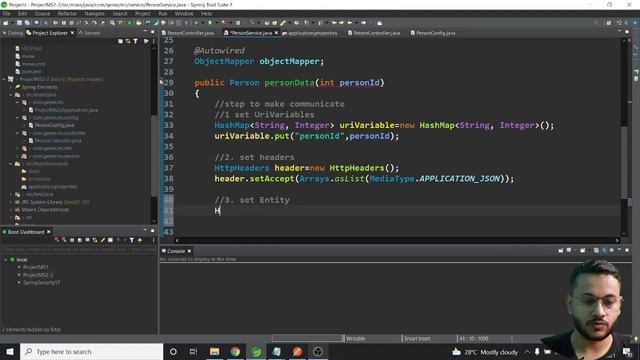This screenshot has width=640, height=360.
Task: Expand the src/test/java folder
Action: [x=11, y=194]
